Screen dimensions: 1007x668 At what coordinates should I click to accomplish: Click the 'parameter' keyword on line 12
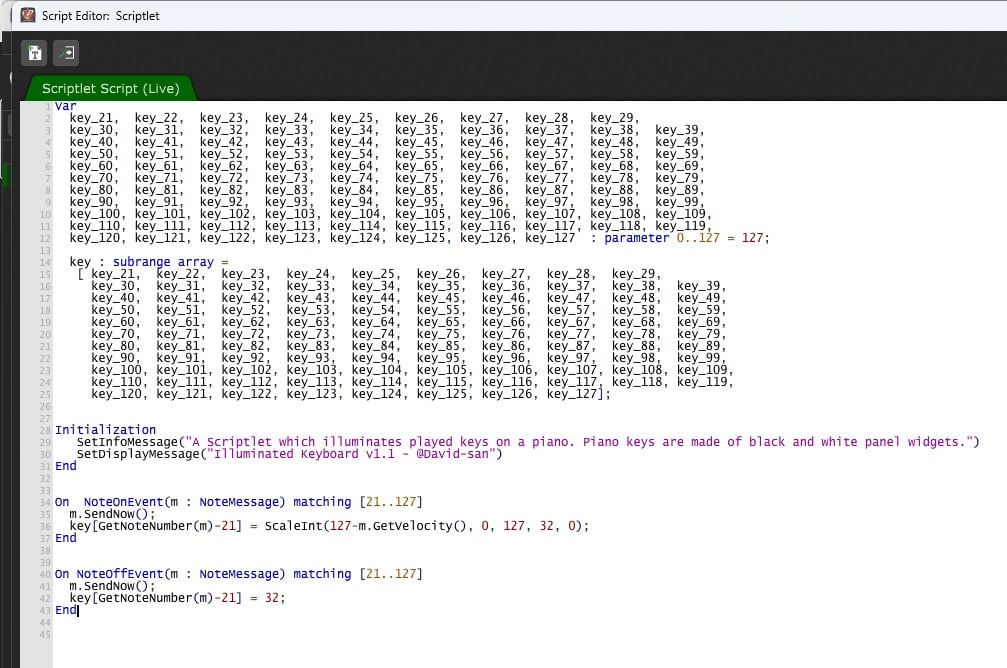coord(636,238)
